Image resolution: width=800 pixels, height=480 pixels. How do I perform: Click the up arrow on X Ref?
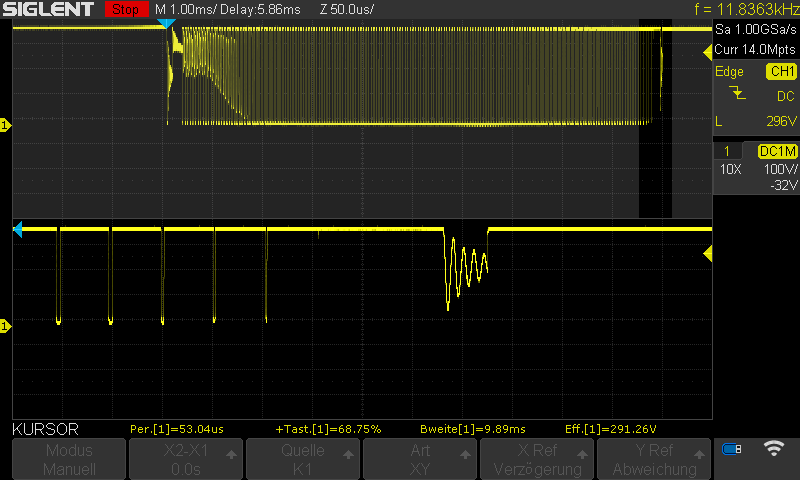tap(582, 454)
